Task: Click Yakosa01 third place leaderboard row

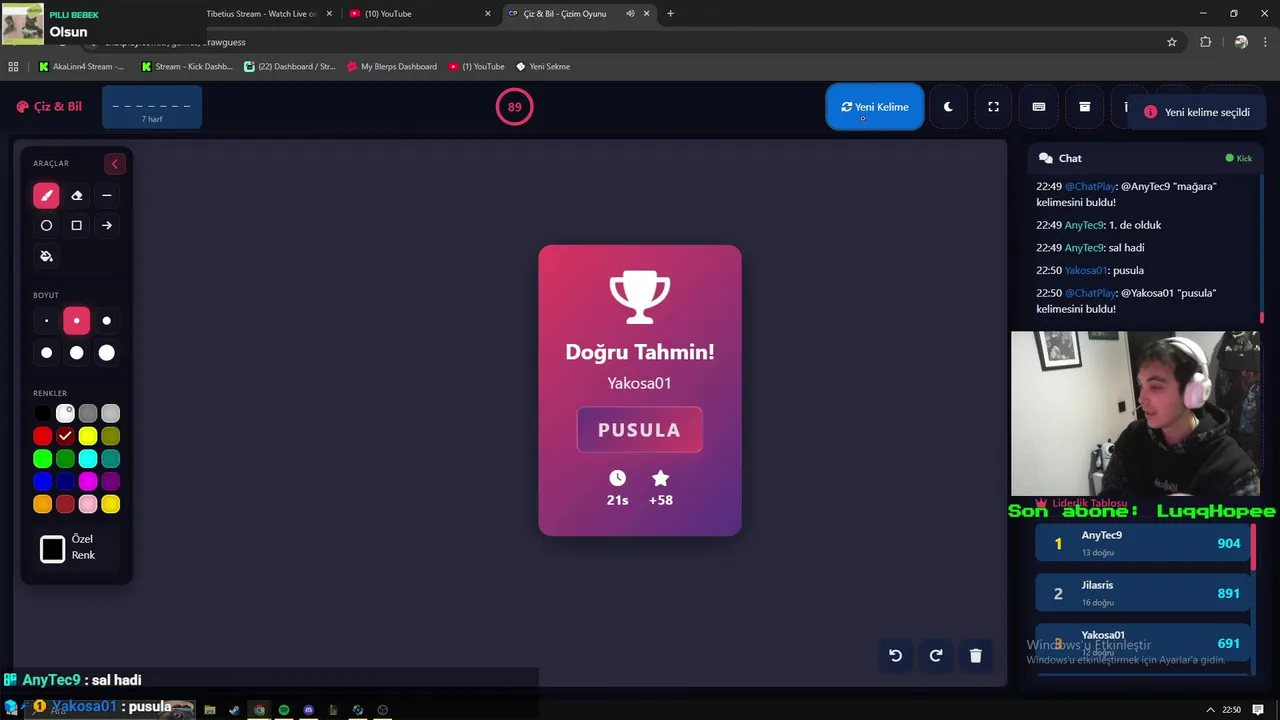Action: (1143, 644)
